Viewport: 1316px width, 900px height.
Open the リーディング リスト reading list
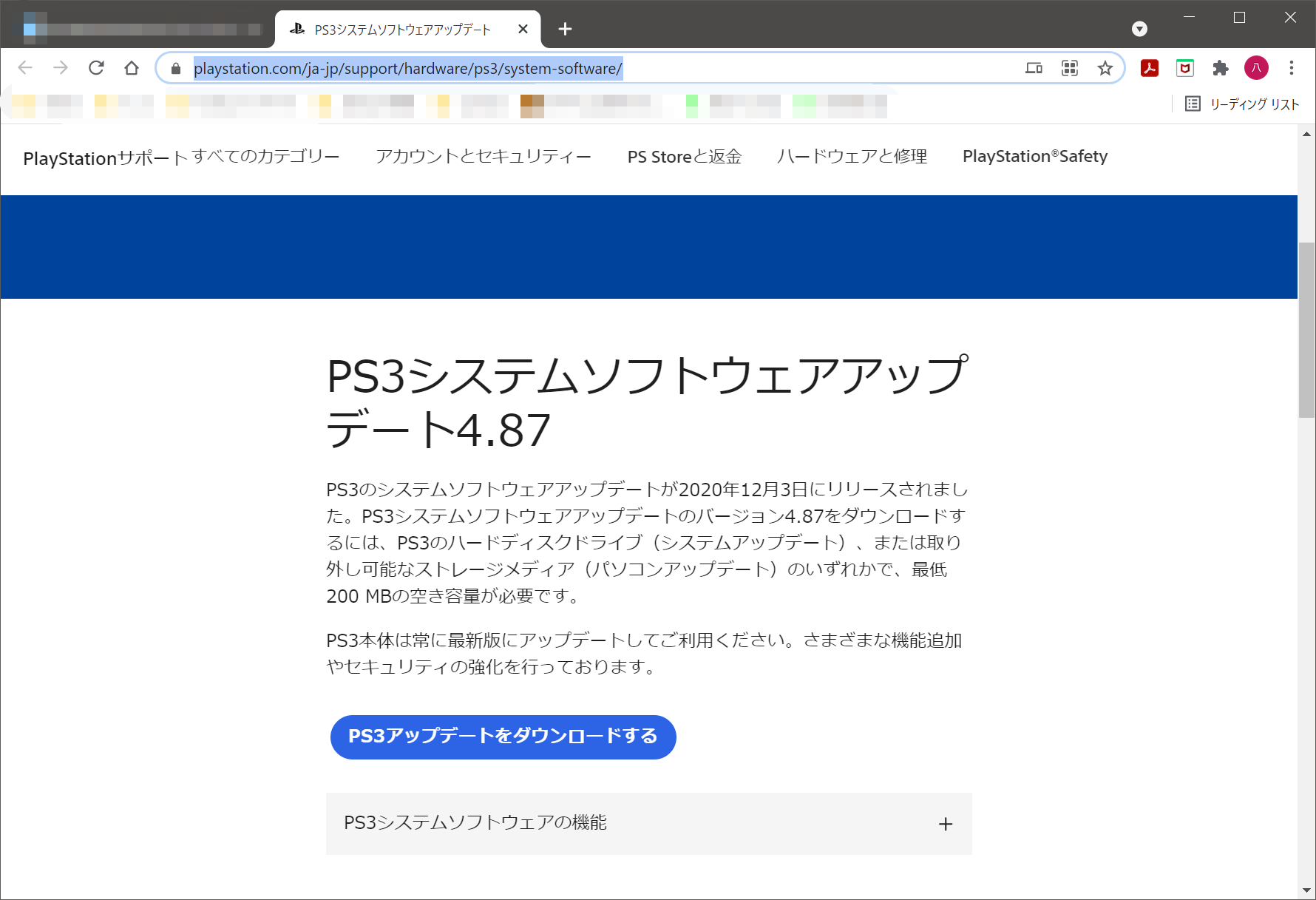click(1242, 104)
